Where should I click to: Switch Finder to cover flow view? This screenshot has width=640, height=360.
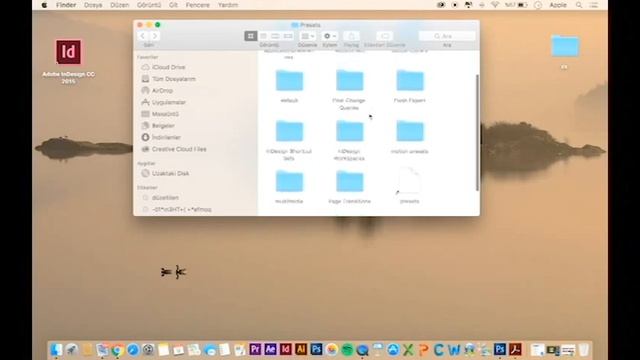pos(288,36)
